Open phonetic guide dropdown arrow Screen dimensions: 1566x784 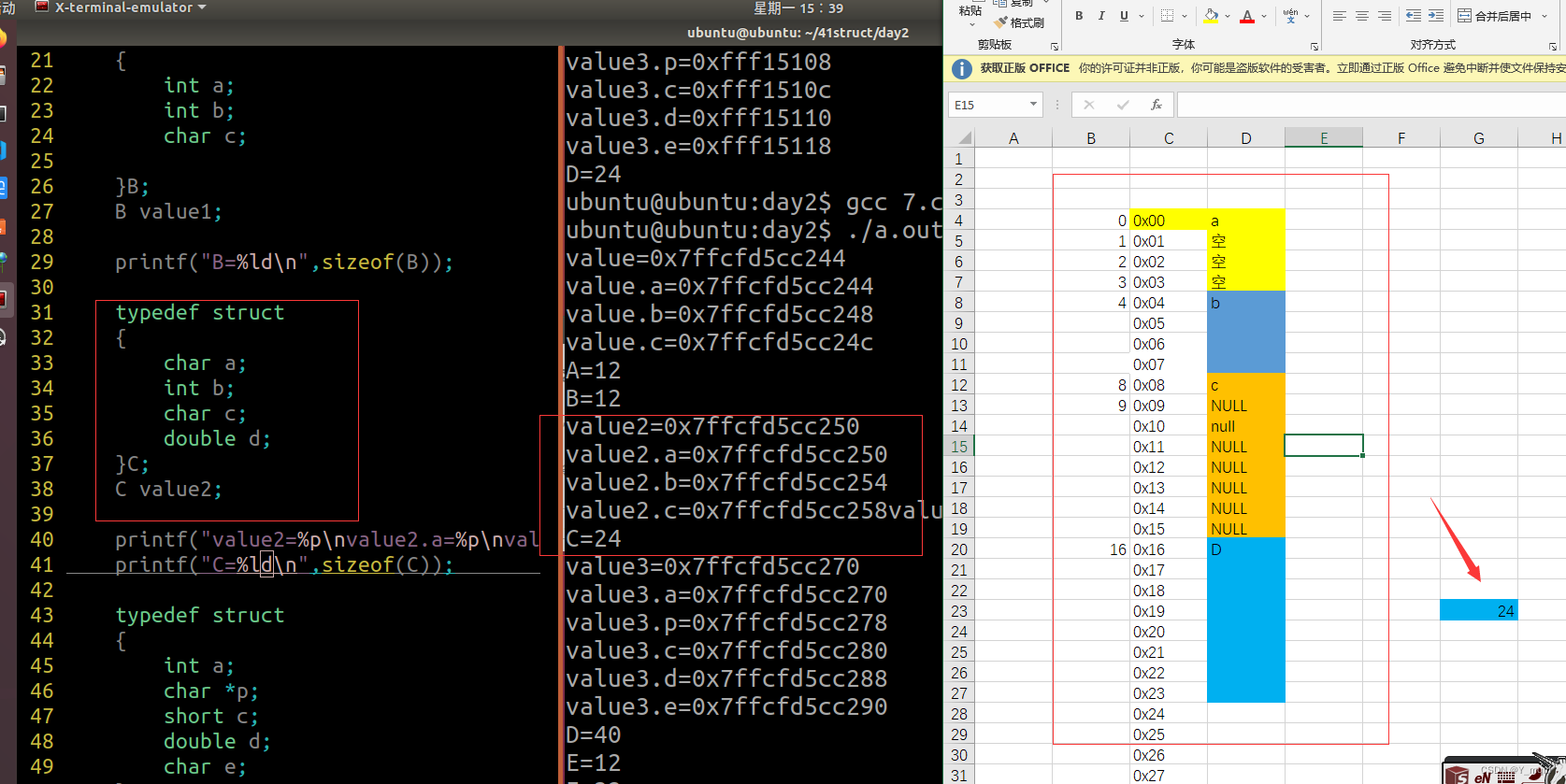click(x=1307, y=16)
